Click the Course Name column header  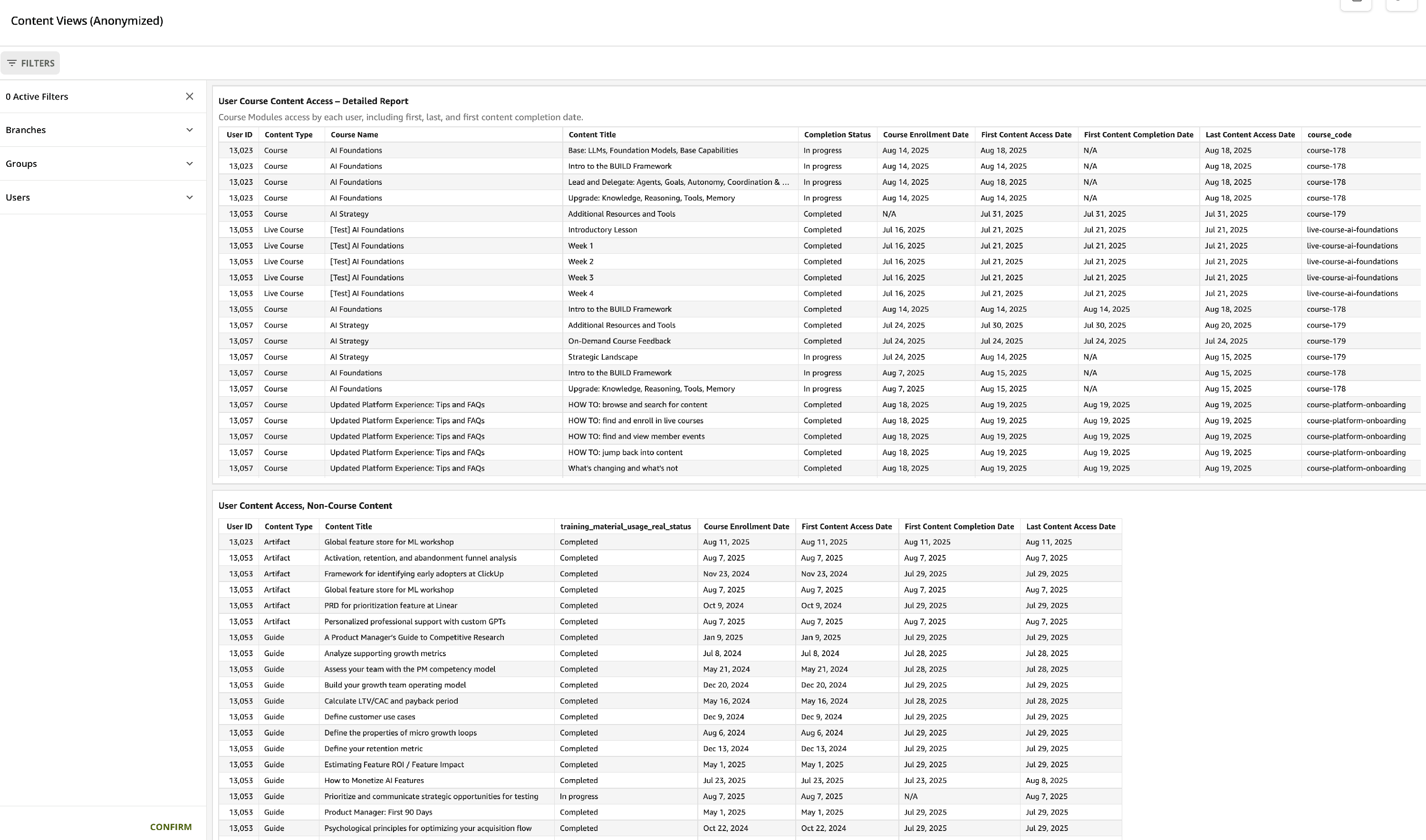point(354,135)
